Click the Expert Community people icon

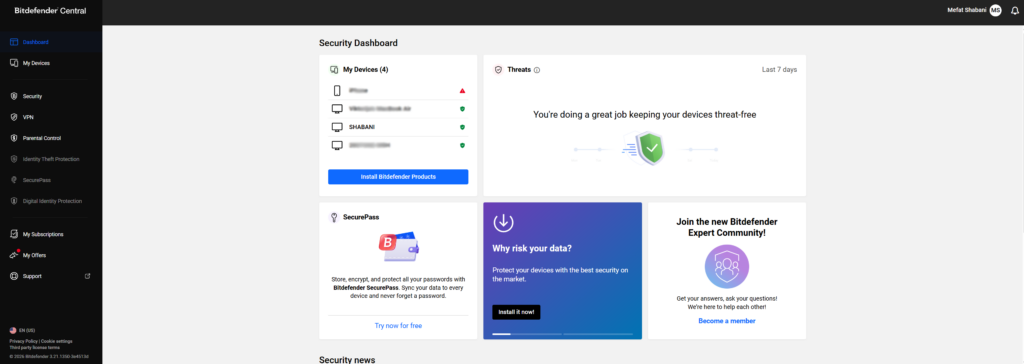pos(727,267)
